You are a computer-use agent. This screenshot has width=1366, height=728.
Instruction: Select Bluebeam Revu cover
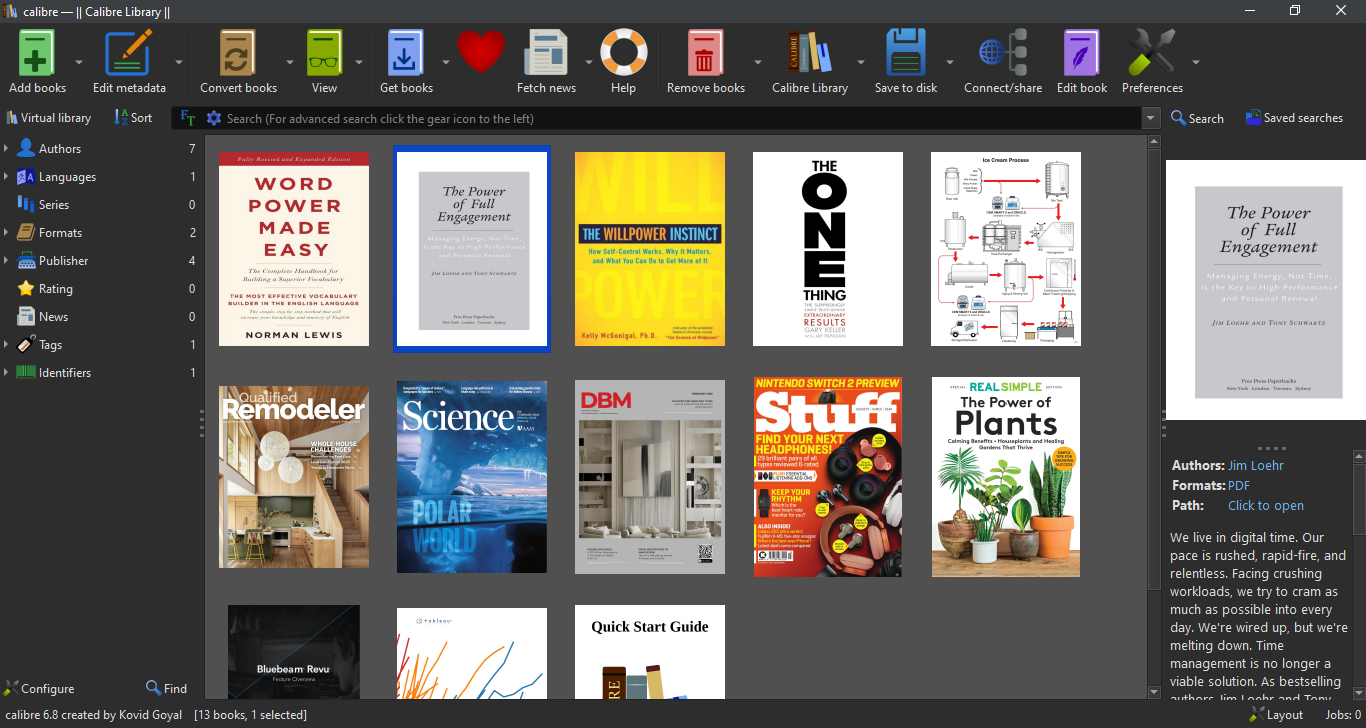pos(294,652)
